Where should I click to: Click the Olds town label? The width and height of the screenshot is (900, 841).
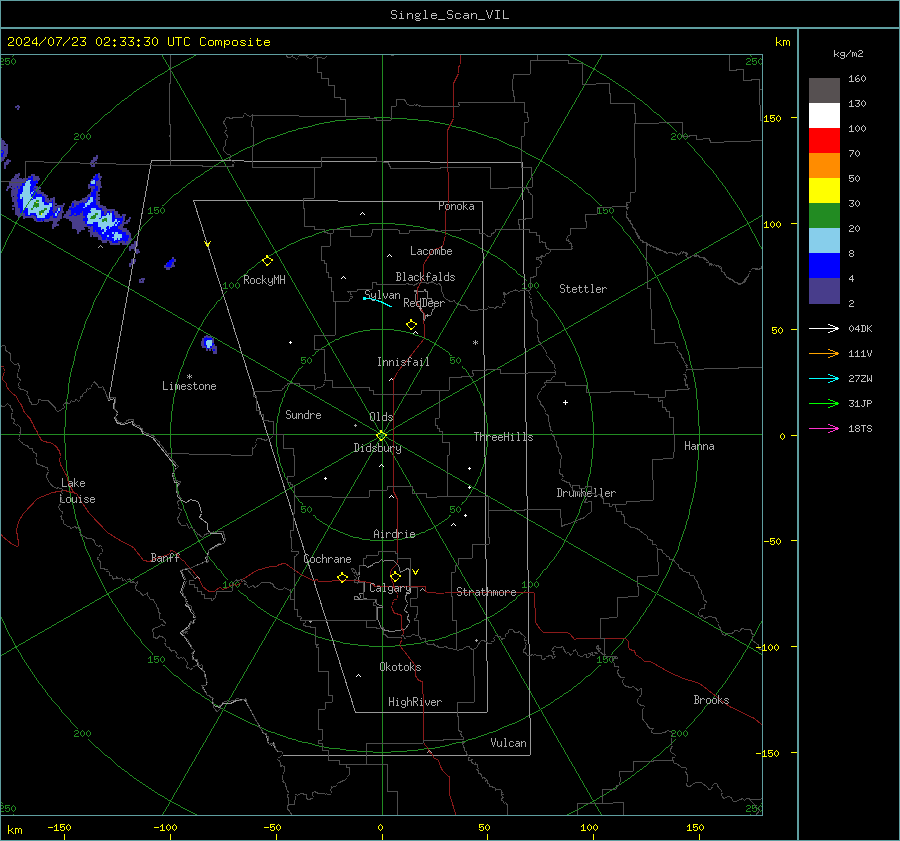pyautogui.click(x=381, y=417)
